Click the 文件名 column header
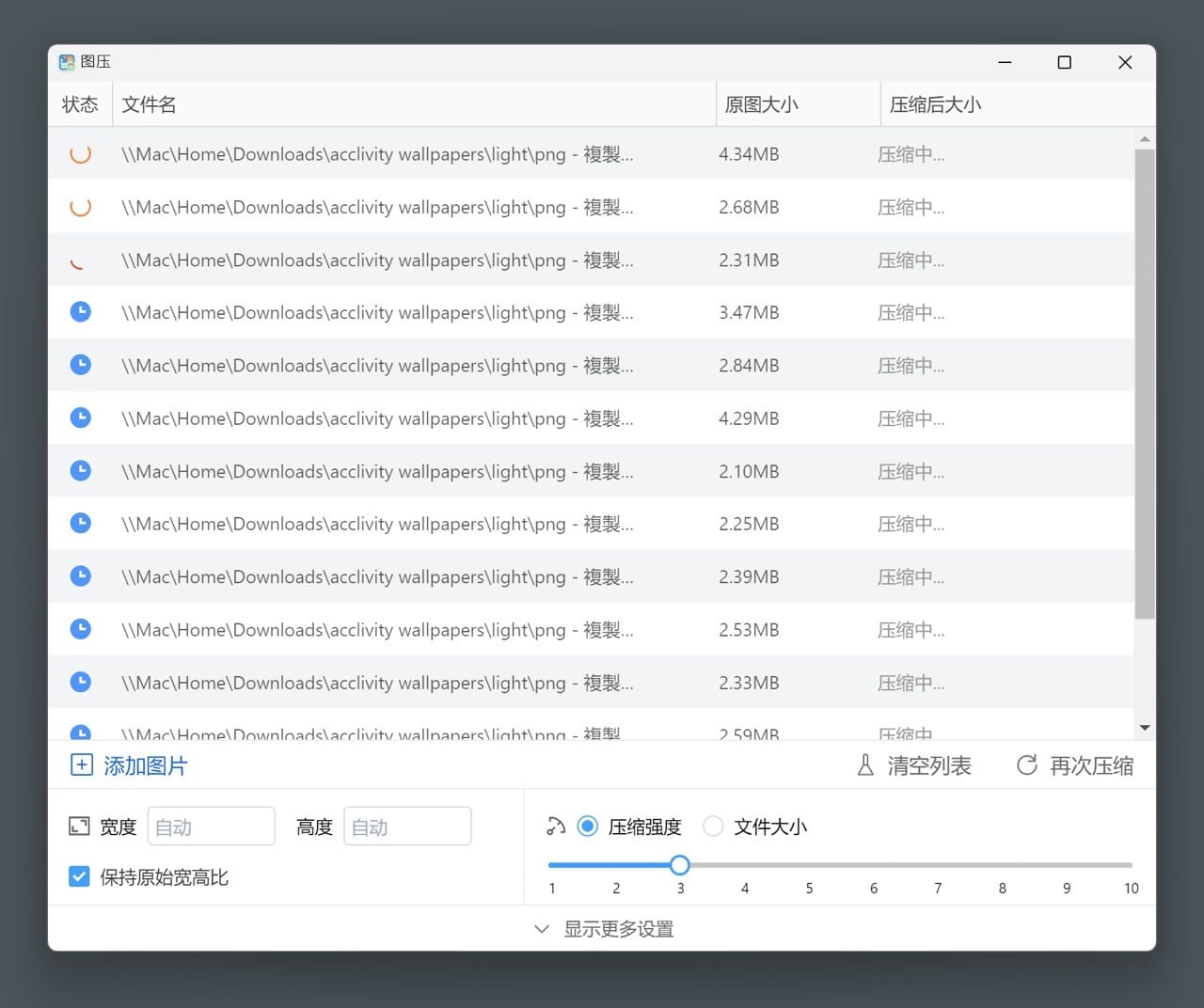The height and width of the screenshot is (1008, 1204). [414, 104]
